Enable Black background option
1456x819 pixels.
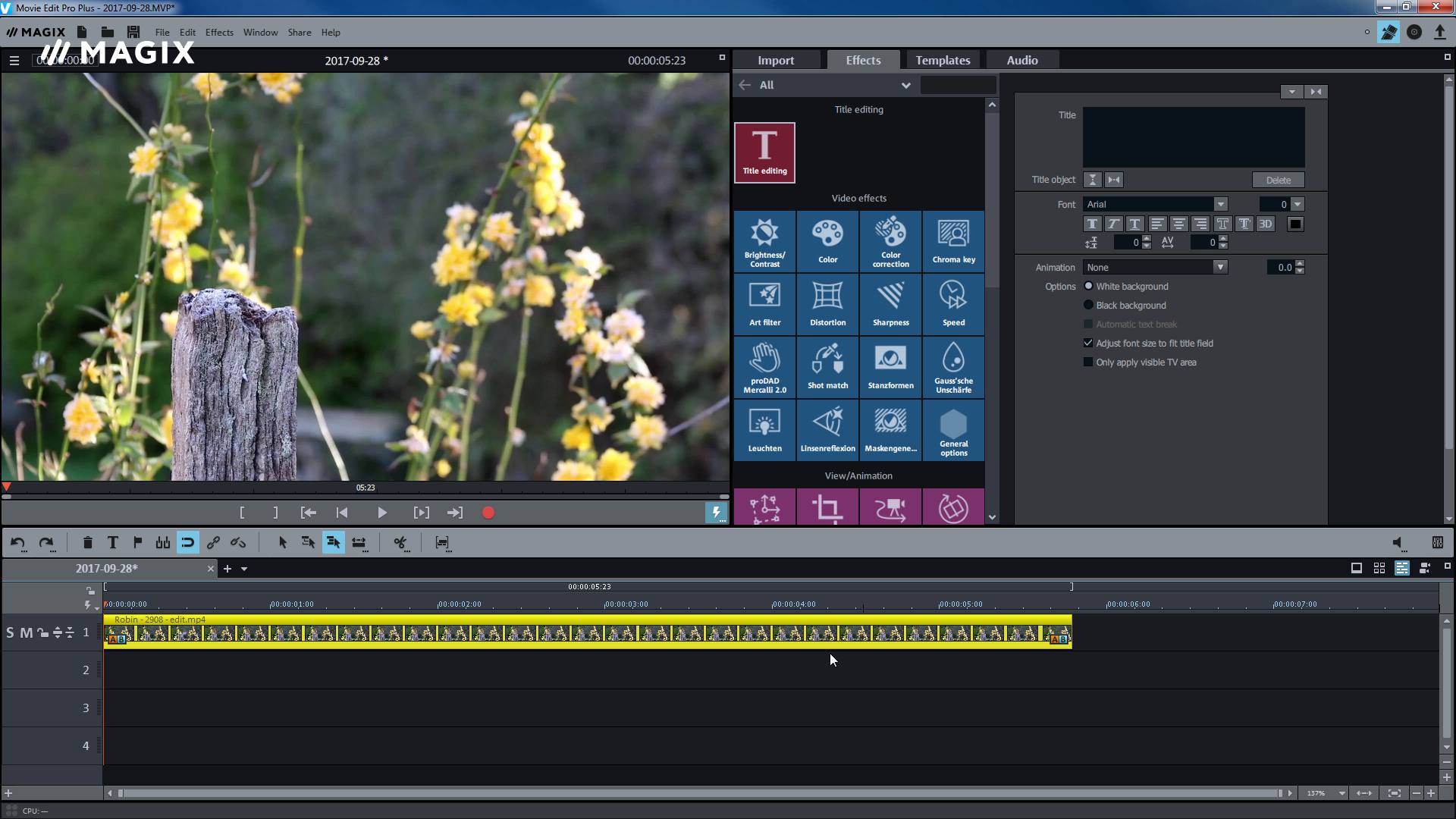(1089, 305)
